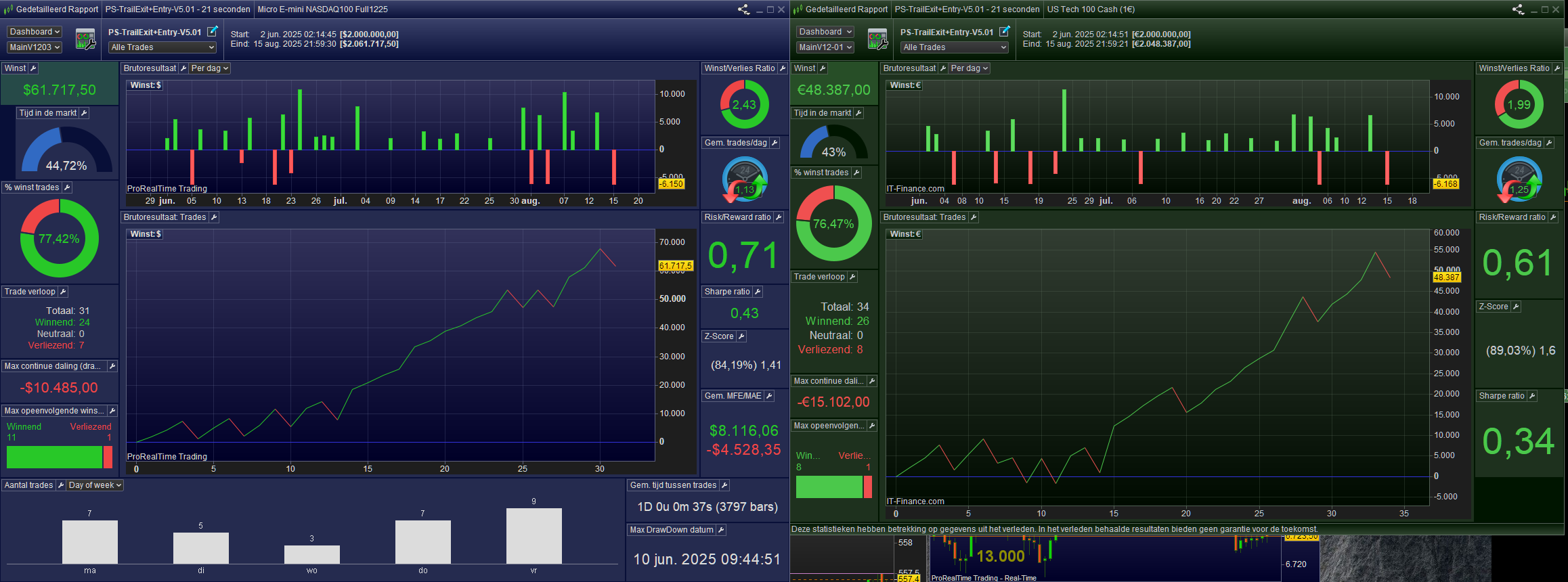
Task: Click share icon in Micro E-mini NASDAQ100 window
Action: coord(743,9)
